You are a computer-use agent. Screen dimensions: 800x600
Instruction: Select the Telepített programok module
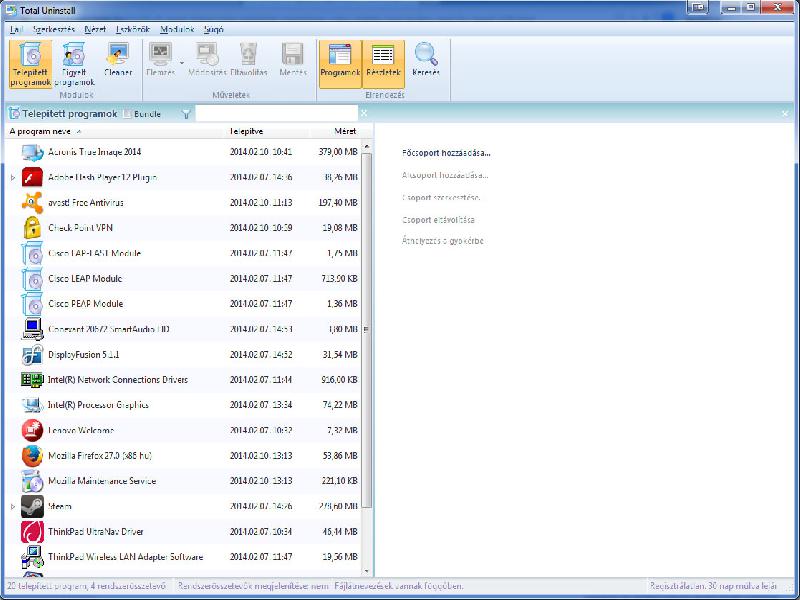pos(31,64)
